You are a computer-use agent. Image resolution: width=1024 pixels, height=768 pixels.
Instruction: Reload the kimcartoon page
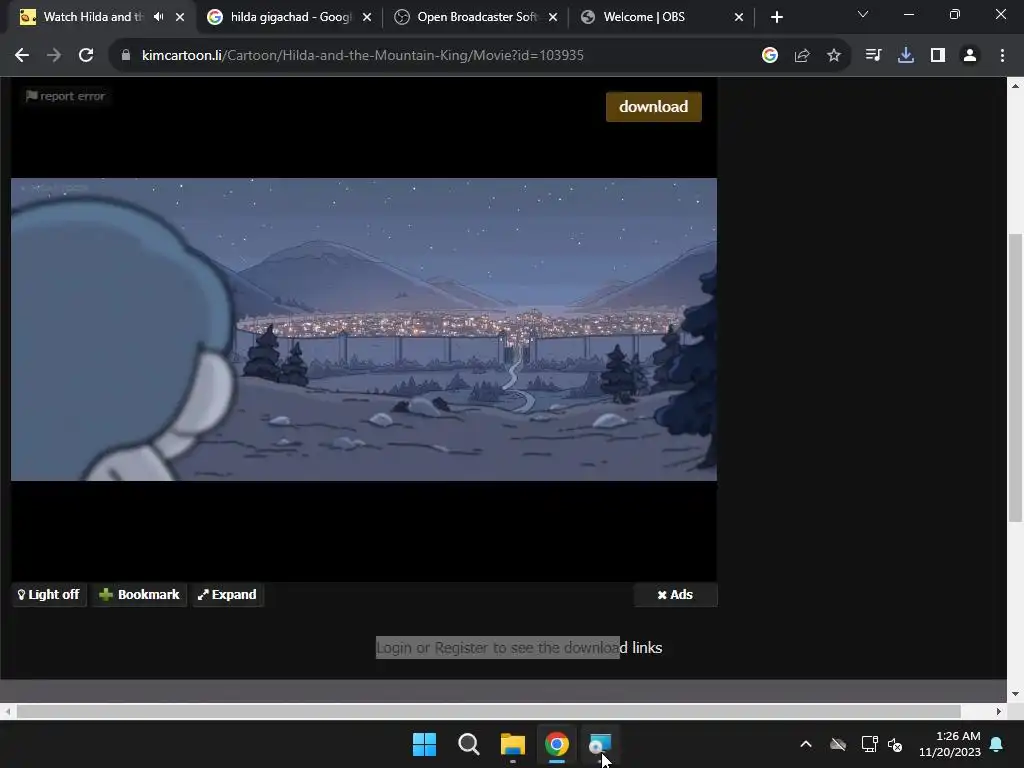[86, 56]
